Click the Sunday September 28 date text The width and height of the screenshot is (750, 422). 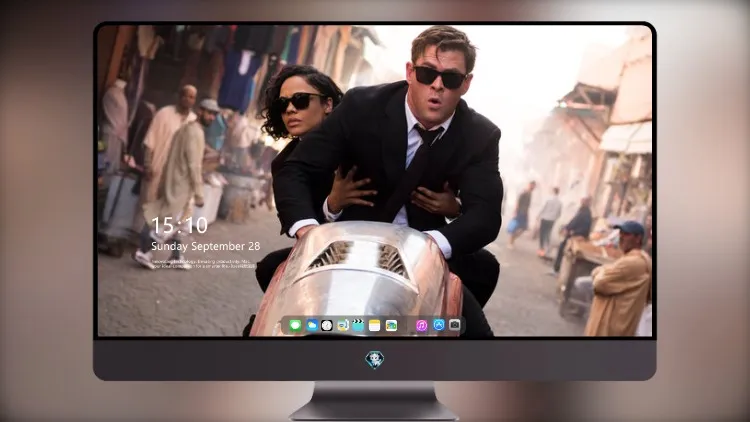point(206,246)
